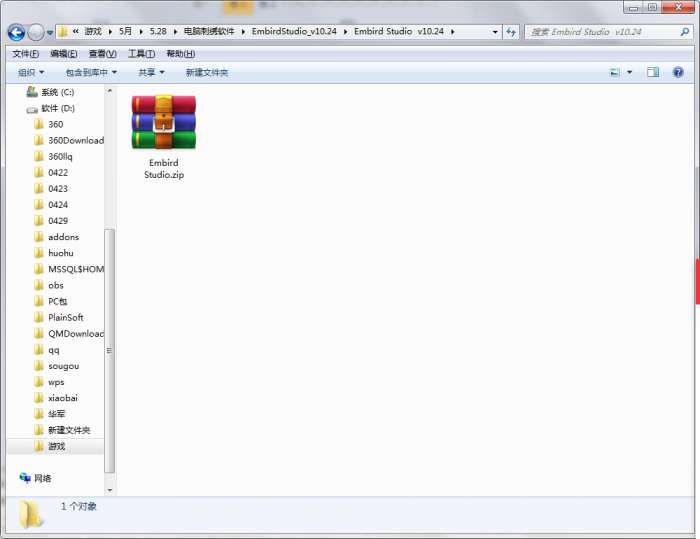Viewport: 700px width, 539px height.
Task: Click the sidebar scrollbar down arrow
Action: click(x=110, y=490)
